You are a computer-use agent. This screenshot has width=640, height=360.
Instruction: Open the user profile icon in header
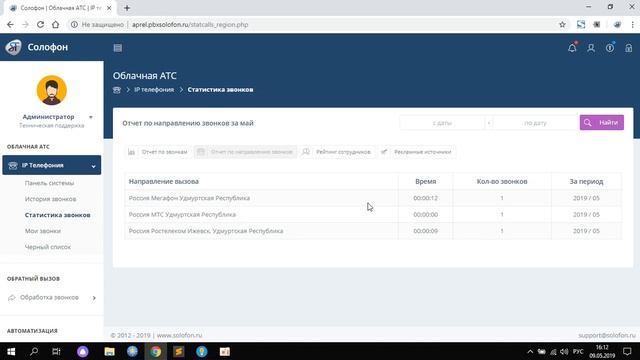click(591, 48)
